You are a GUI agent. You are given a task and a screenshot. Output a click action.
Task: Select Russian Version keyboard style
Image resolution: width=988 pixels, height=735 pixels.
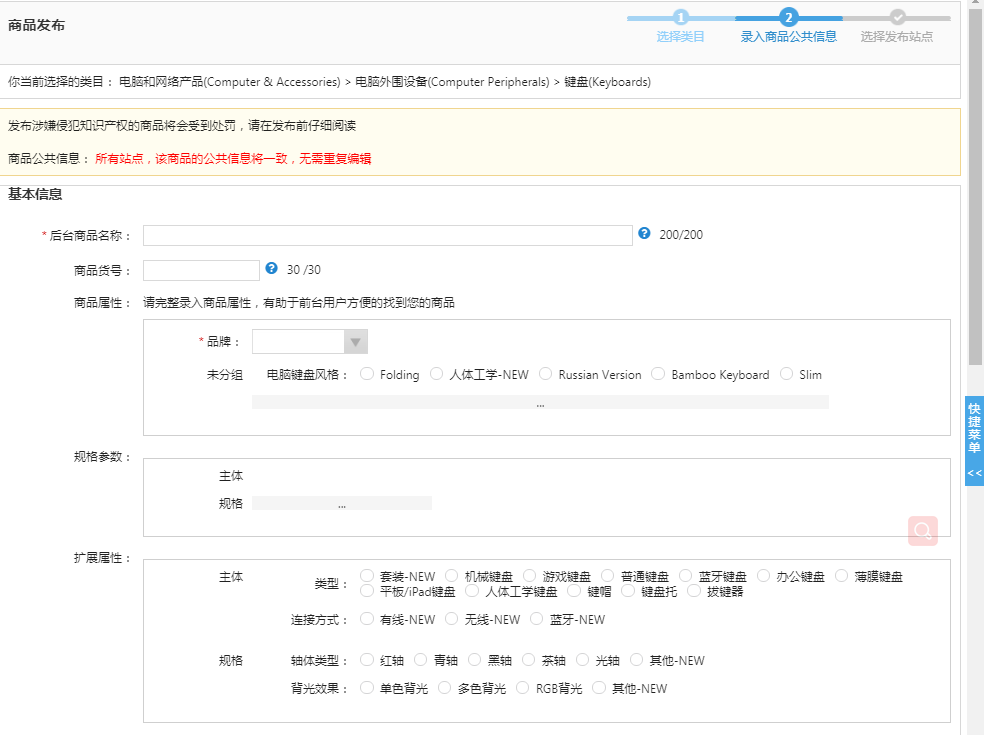point(546,374)
